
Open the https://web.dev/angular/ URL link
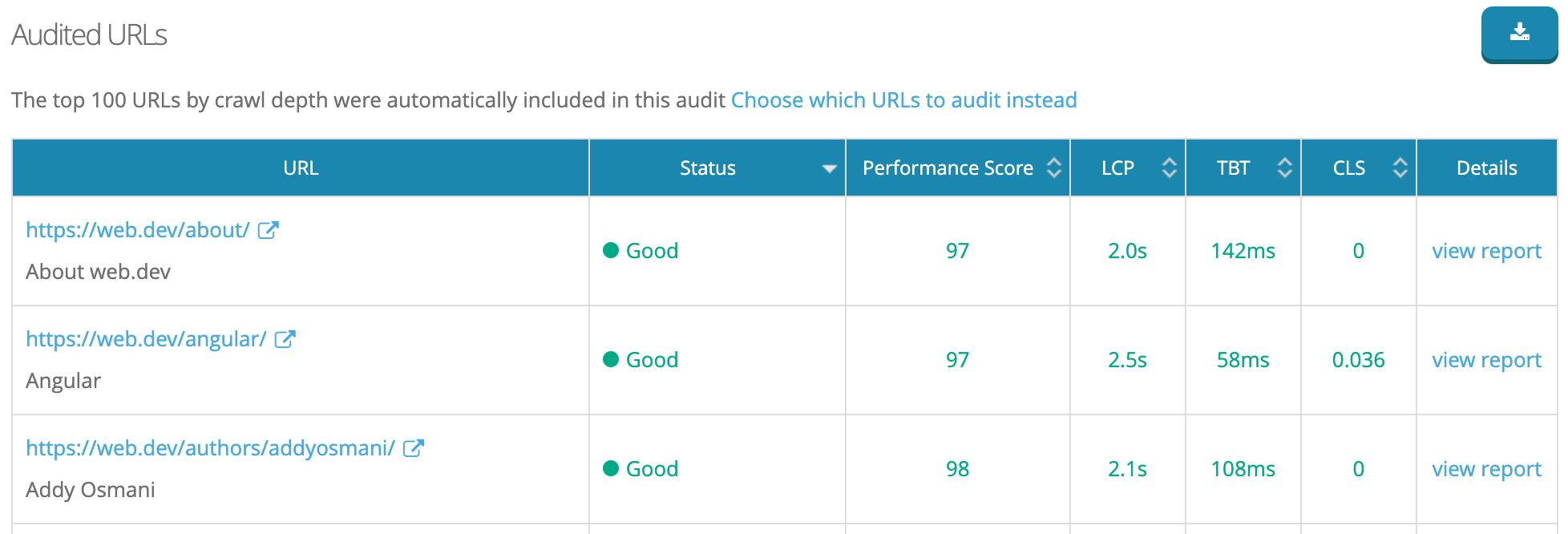click(x=146, y=339)
